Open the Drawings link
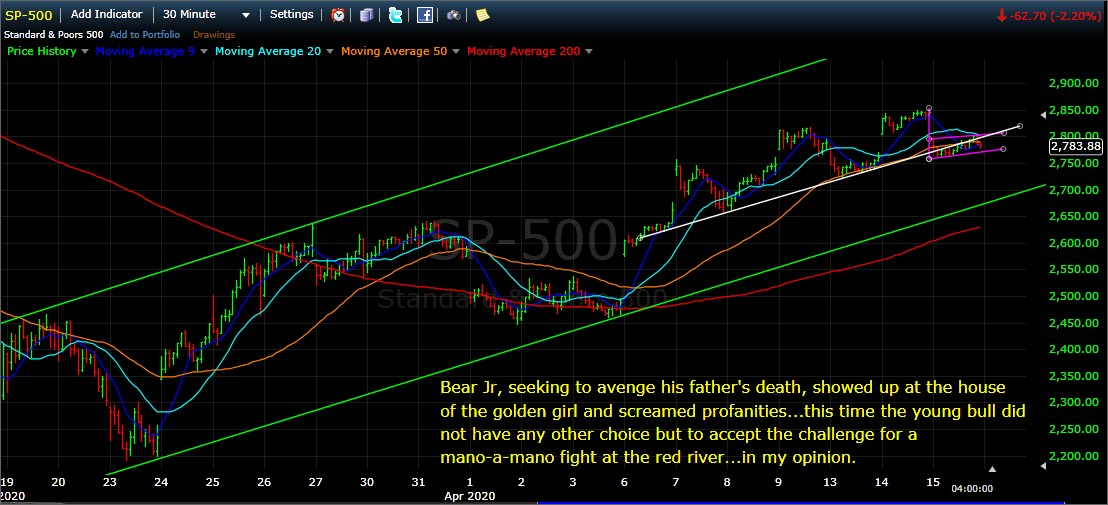Image resolution: width=1108 pixels, height=505 pixels. [213, 34]
